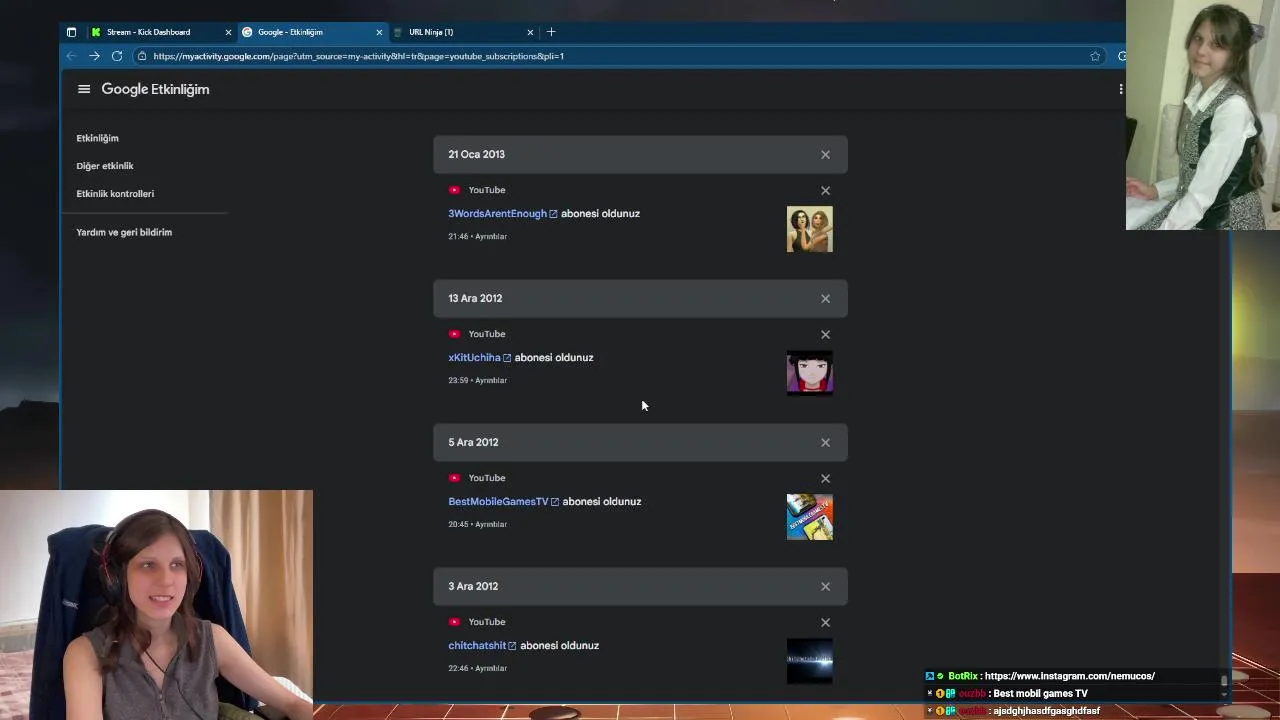Screen dimensions: 1280x720
Task: Go forward using browser forward arrow
Action: 94,56
